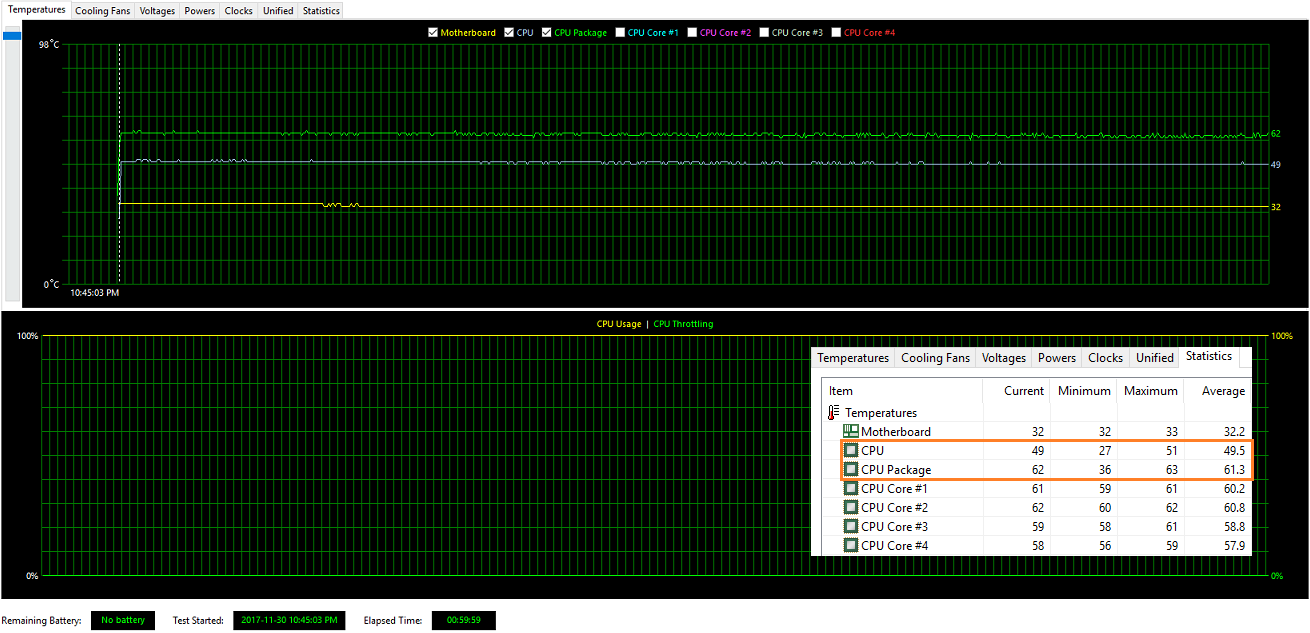Click the CPU Core #2 row icon
1310x633 pixels.
click(851, 508)
